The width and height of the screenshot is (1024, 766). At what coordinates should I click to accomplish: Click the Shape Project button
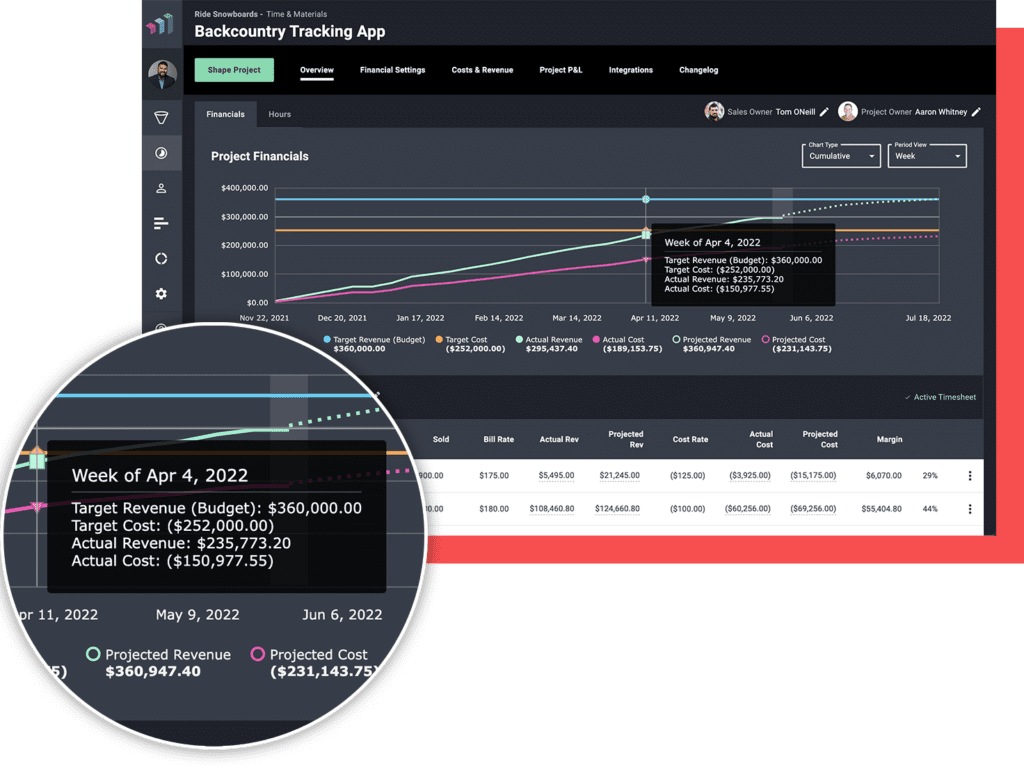click(232, 70)
